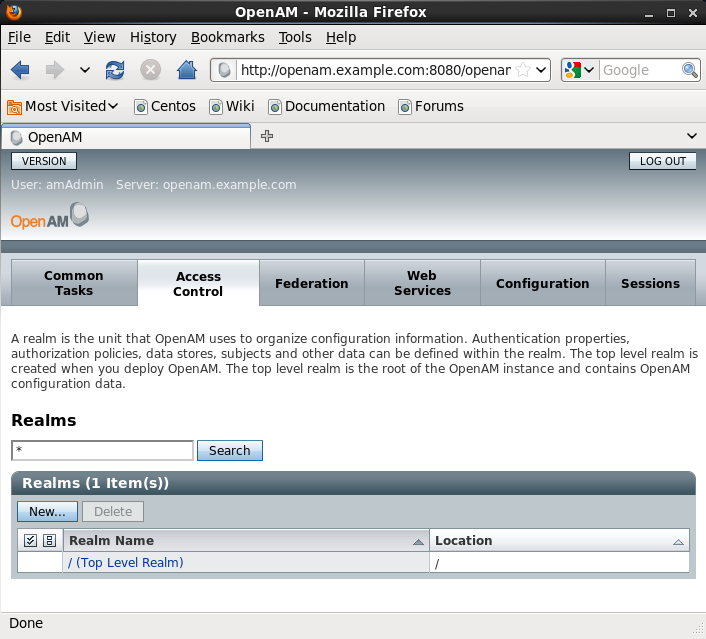Open the Edit menu
Screen dimensions: 706x639
(x=57, y=37)
